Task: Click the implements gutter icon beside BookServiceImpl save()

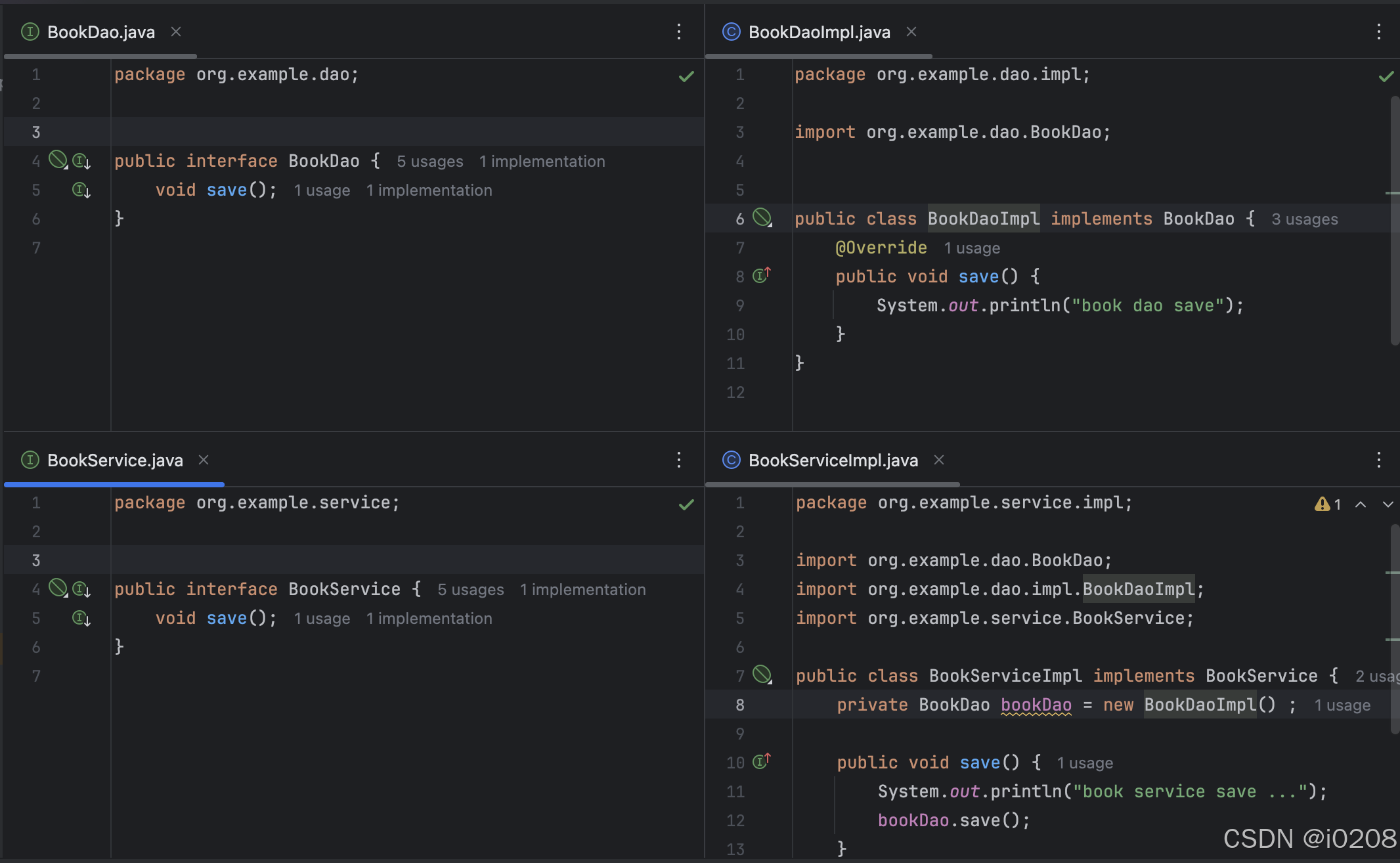Action: pos(762,761)
